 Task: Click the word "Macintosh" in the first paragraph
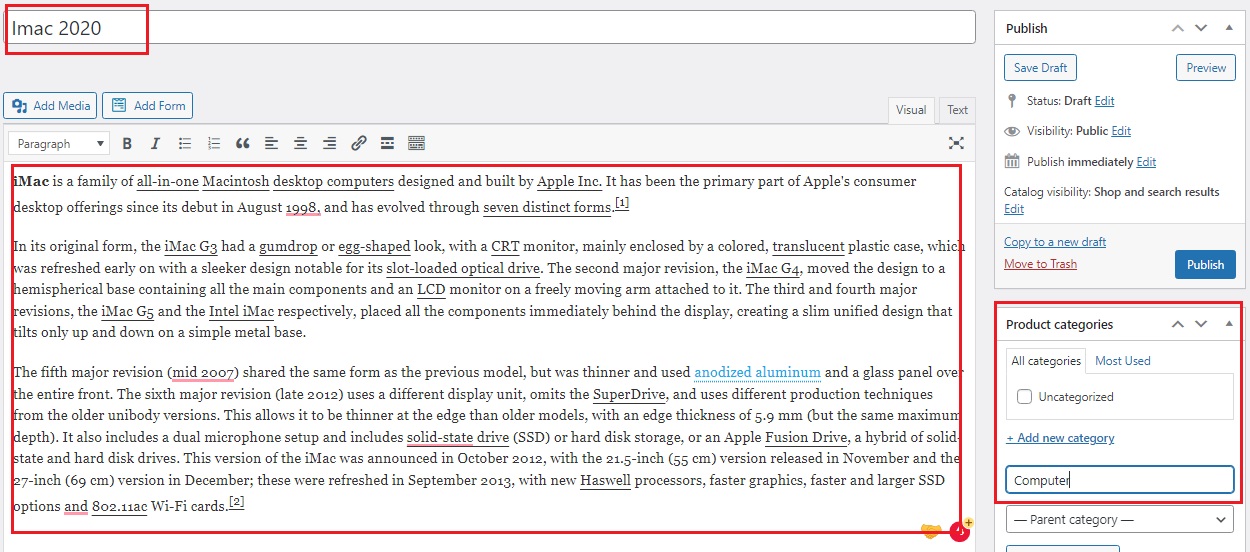[x=236, y=182]
